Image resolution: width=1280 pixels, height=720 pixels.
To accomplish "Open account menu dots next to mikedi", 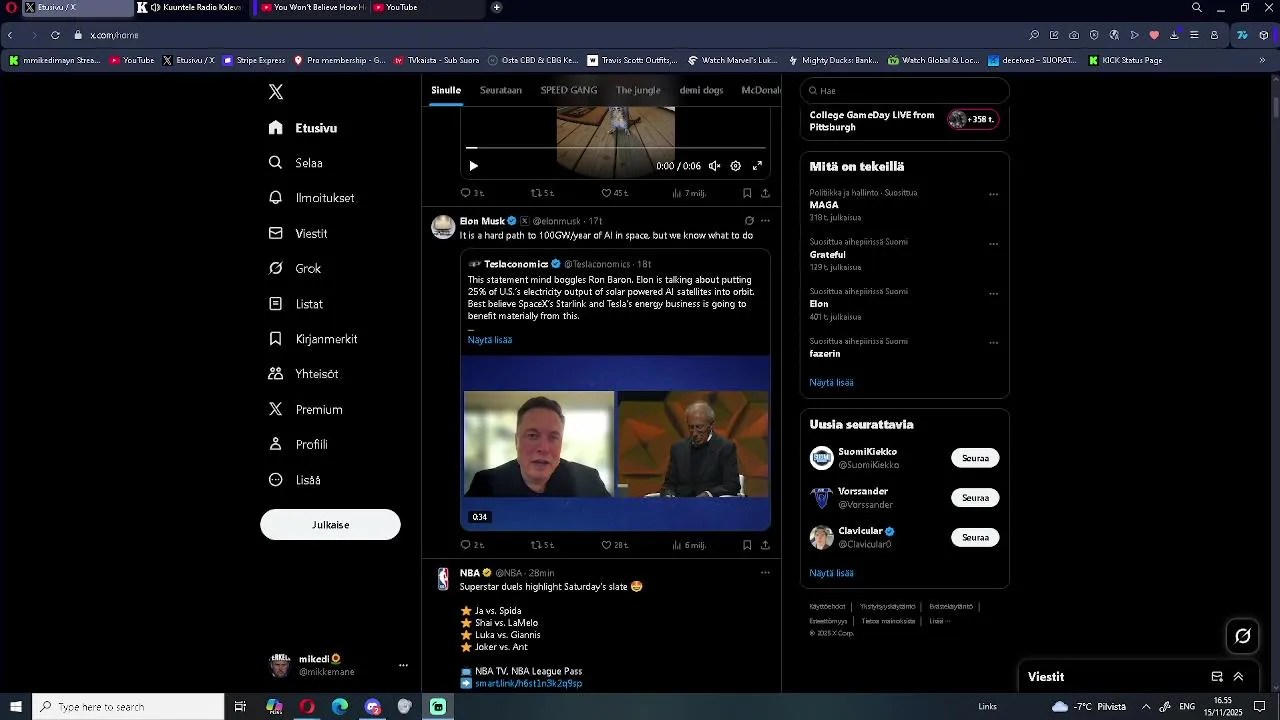I will 403,665.
